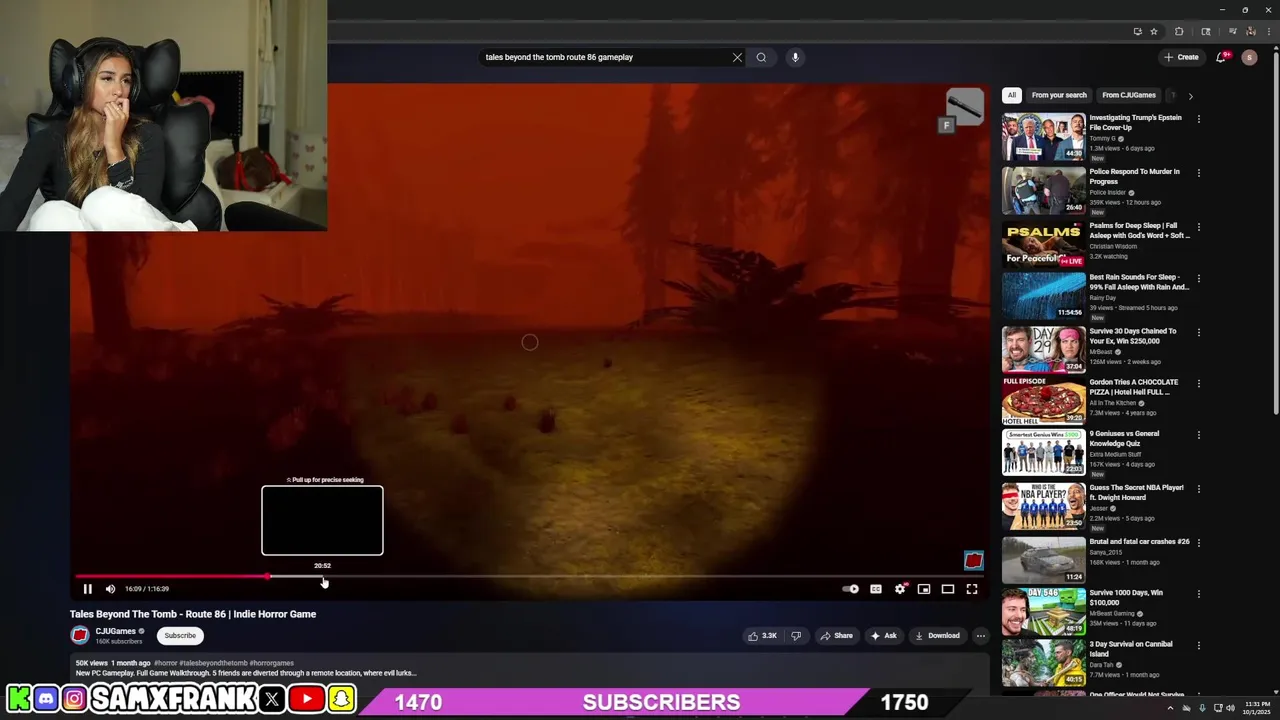The height and width of the screenshot is (720, 1280).
Task: Expand the video description box
Action: pos(530,670)
